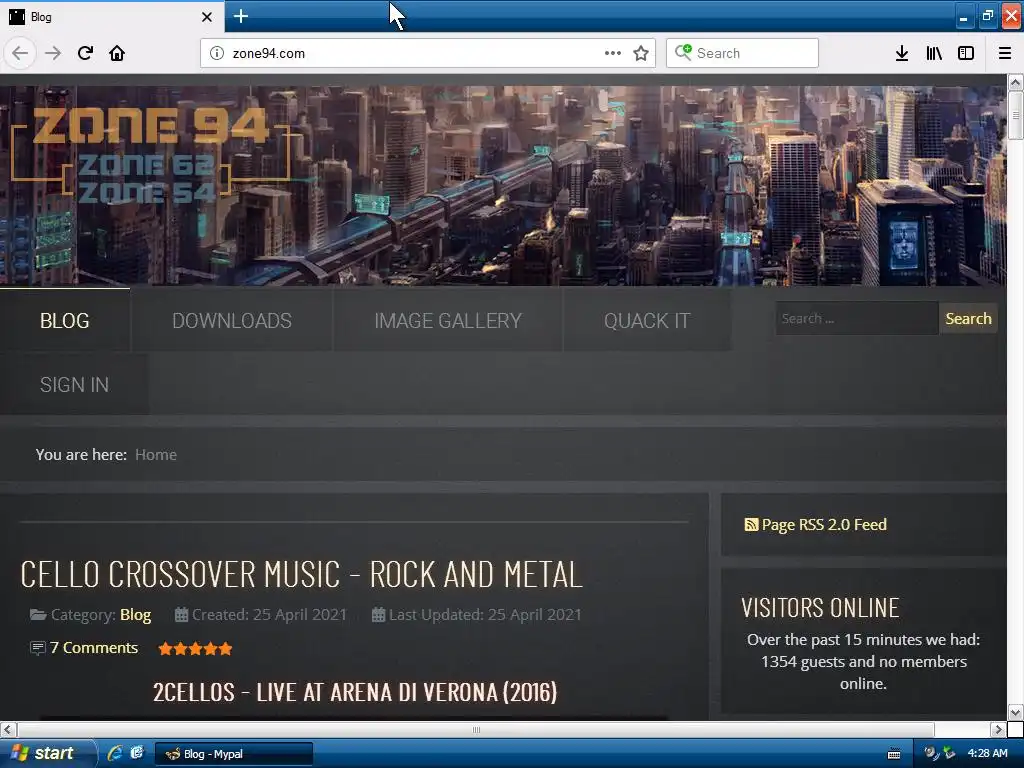Image resolution: width=1024 pixels, height=768 pixels.
Task: Close the Blog tab
Action: click(x=206, y=17)
